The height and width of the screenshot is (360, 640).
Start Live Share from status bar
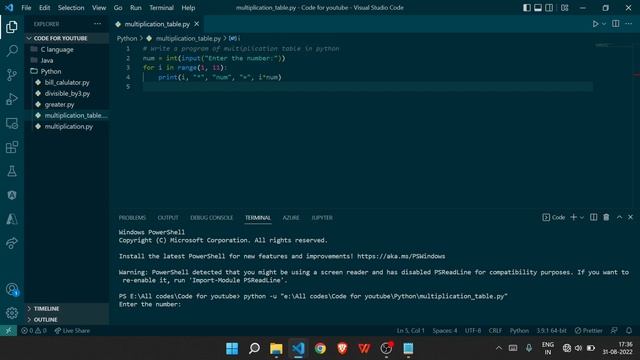[x=72, y=331]
